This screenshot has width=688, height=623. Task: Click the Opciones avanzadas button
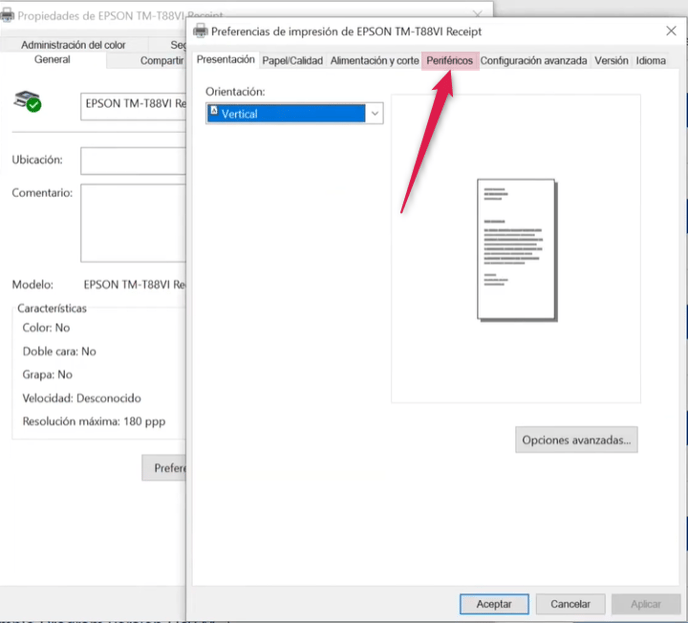pyautogui.click(x=576, y=440)
